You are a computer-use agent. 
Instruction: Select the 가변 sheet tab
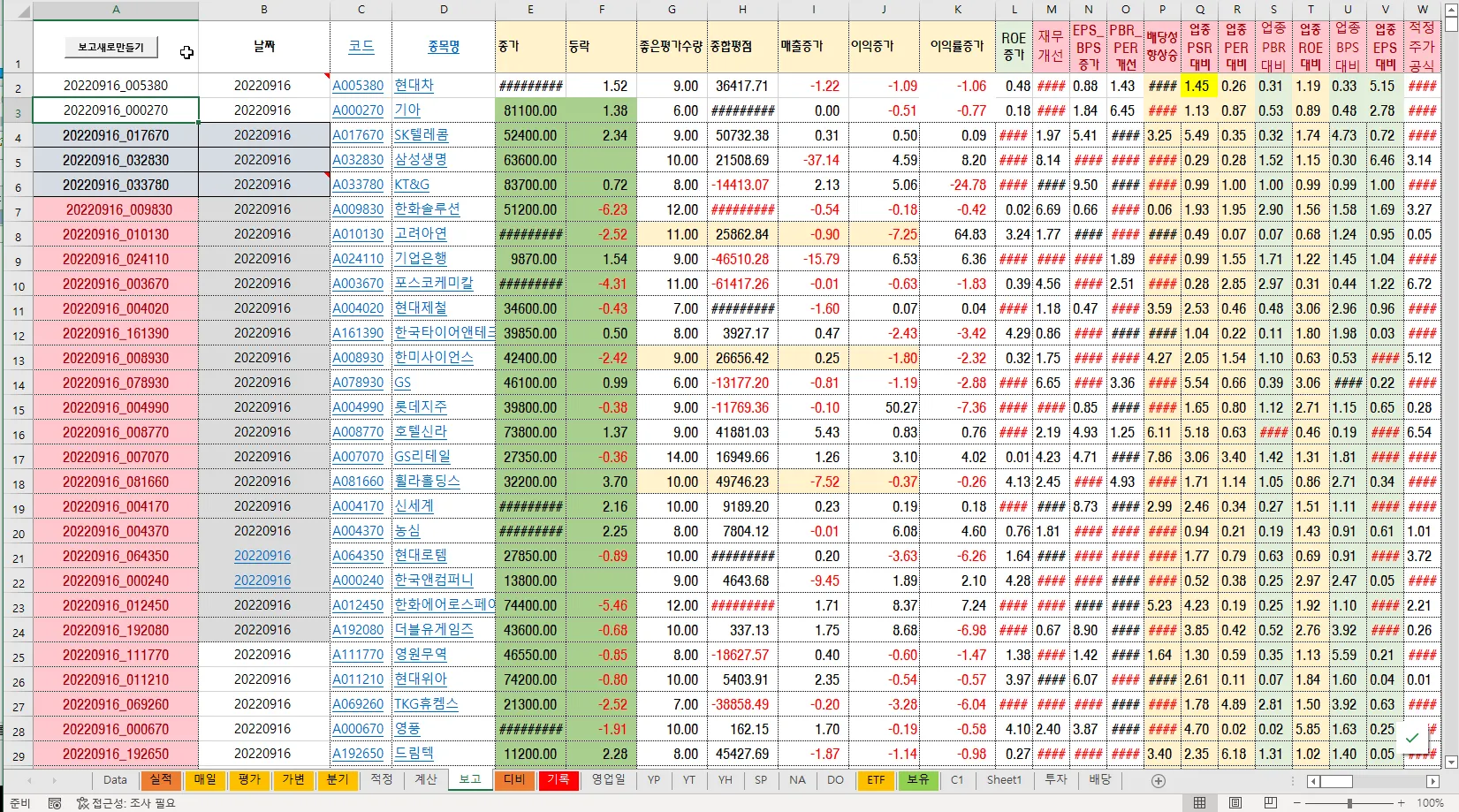[x=293, y=780]
